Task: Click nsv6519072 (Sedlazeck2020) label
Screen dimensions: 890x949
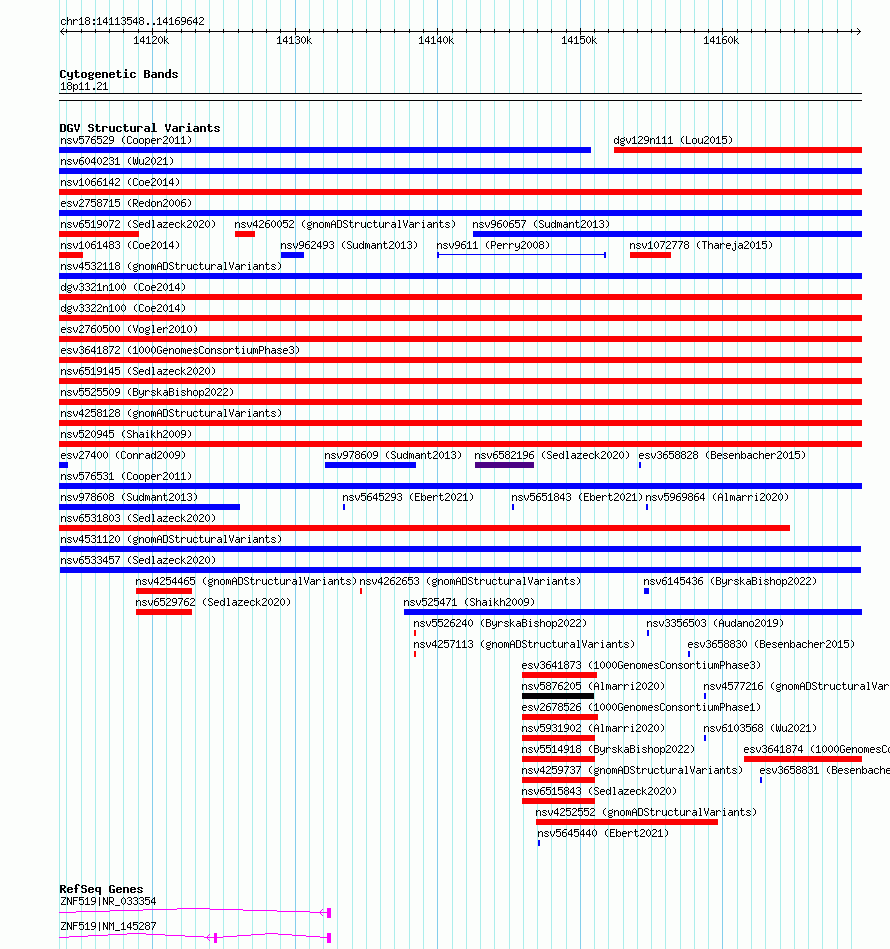Action: click(138, 225)
